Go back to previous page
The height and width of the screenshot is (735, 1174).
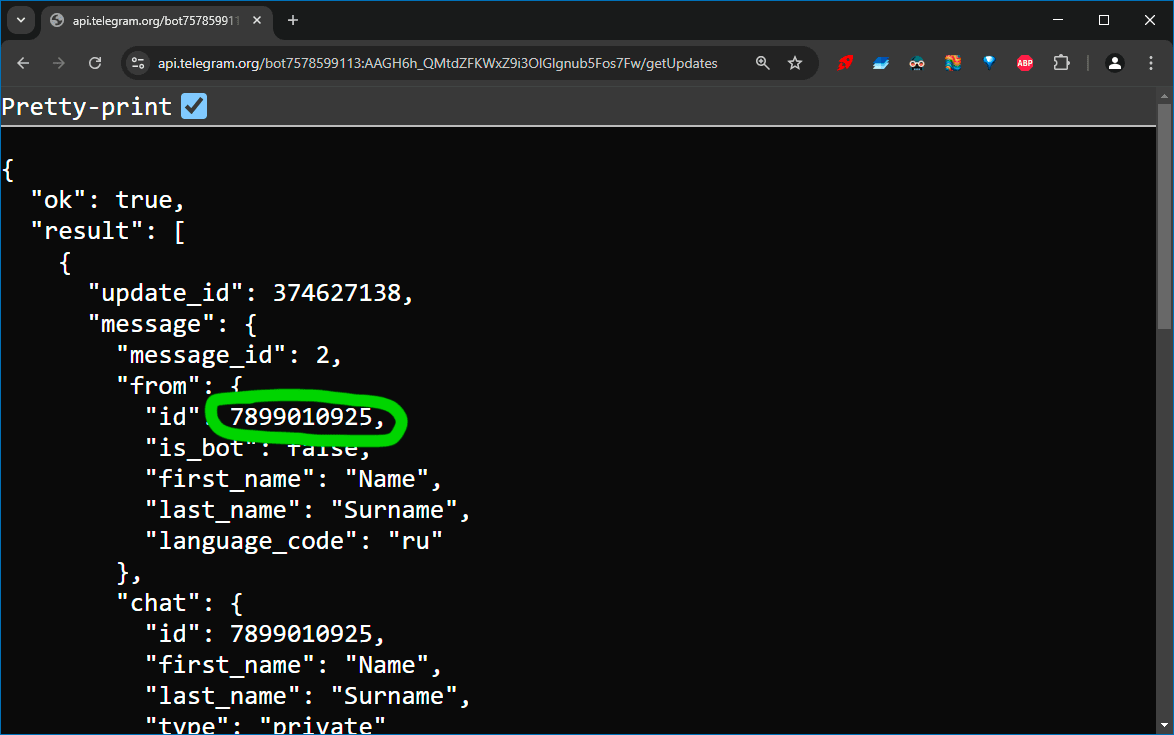coord(23,63)
